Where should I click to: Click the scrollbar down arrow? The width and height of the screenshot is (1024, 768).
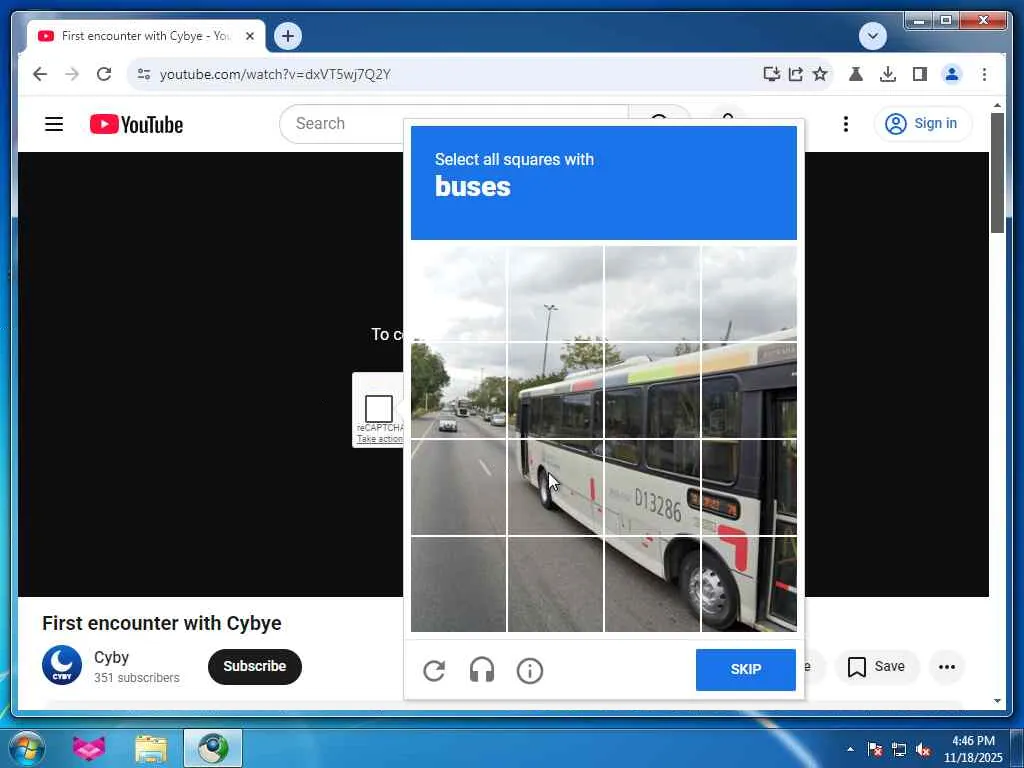click(x=997, y=701)
